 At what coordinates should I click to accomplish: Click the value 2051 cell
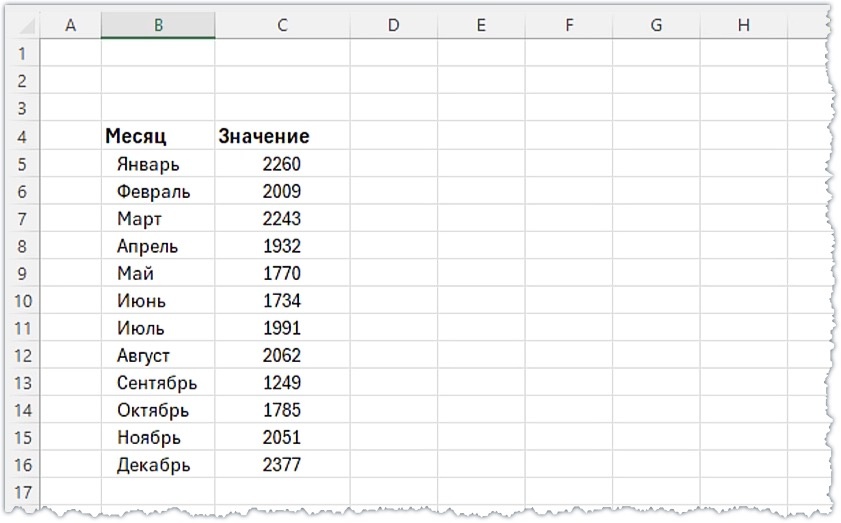tap(283, 437)
